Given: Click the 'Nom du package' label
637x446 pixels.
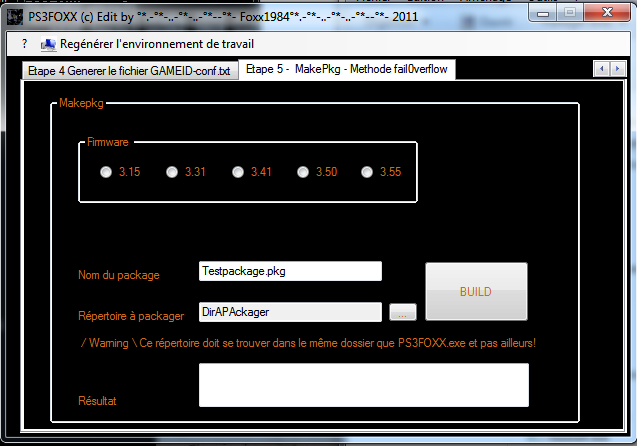Looking at the screenshot, I should (x=119, y=275).
